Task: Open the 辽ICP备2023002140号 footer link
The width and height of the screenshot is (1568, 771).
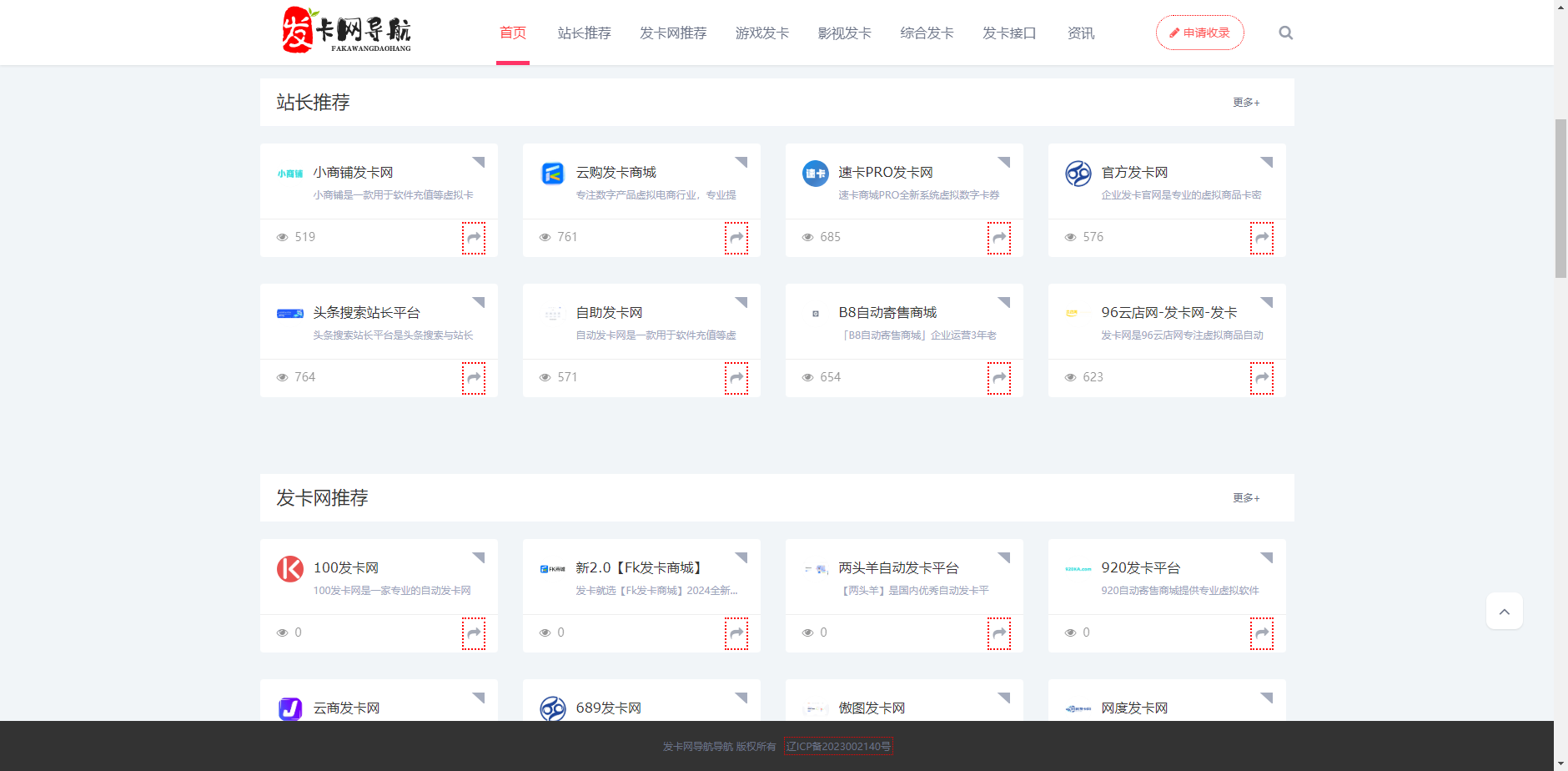Action: tap(838, 746)
